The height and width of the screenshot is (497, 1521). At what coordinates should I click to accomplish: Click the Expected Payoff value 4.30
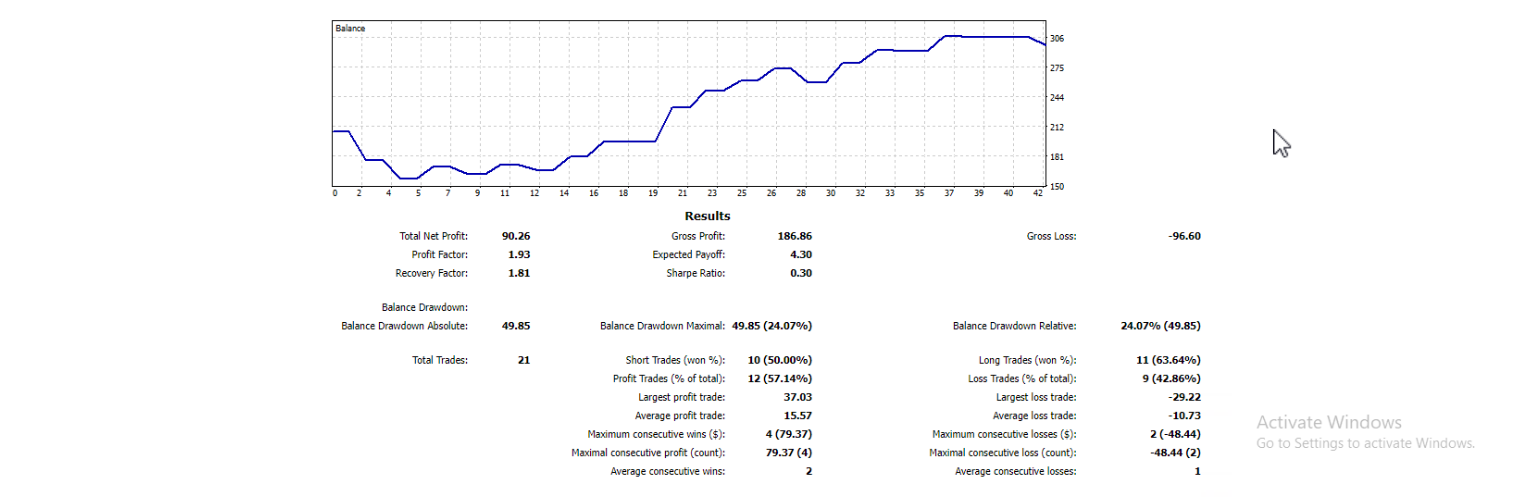point(800,255)
